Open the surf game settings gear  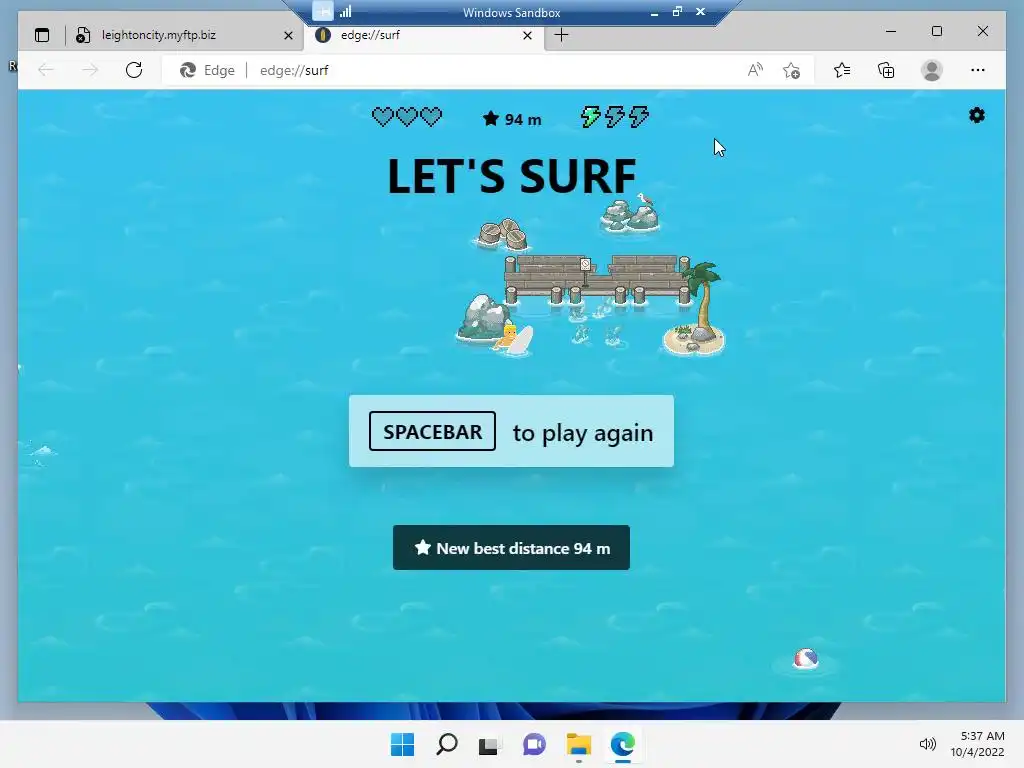(x=976, y=116)
